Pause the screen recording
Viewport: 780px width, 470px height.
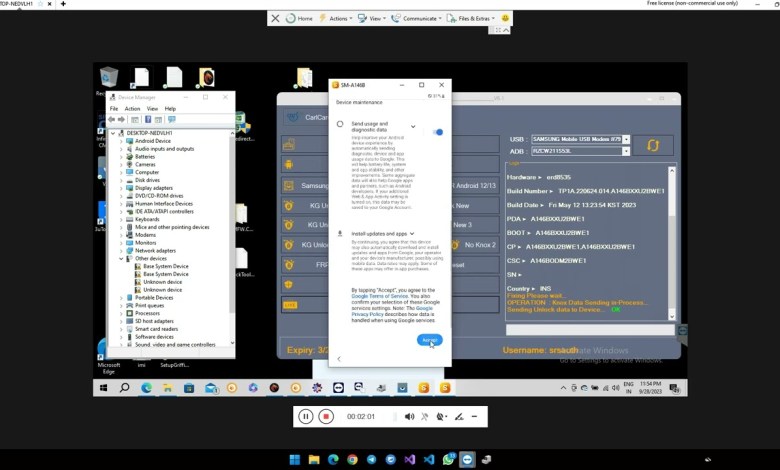coord(305,416)
